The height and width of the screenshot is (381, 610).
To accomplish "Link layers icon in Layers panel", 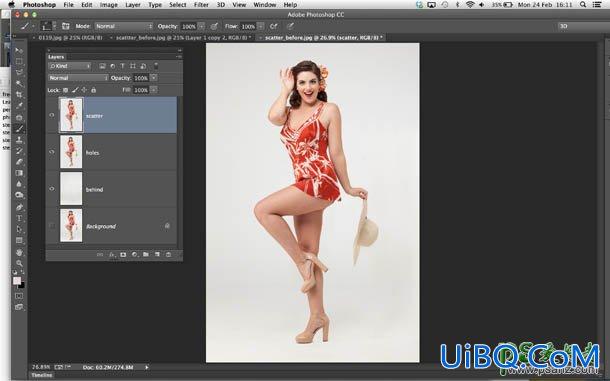I will click(100, 255).
